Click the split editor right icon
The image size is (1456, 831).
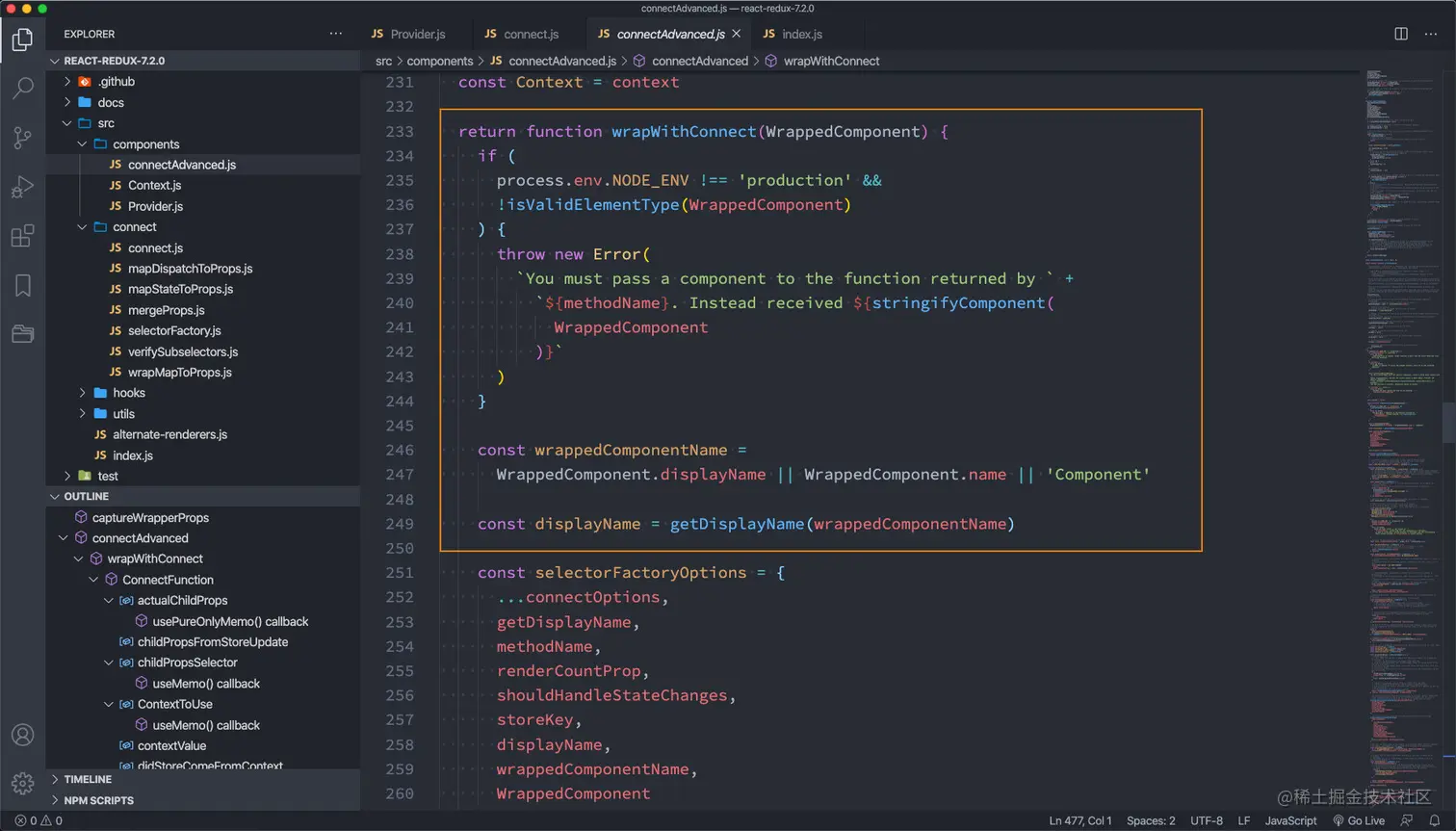1401,34
